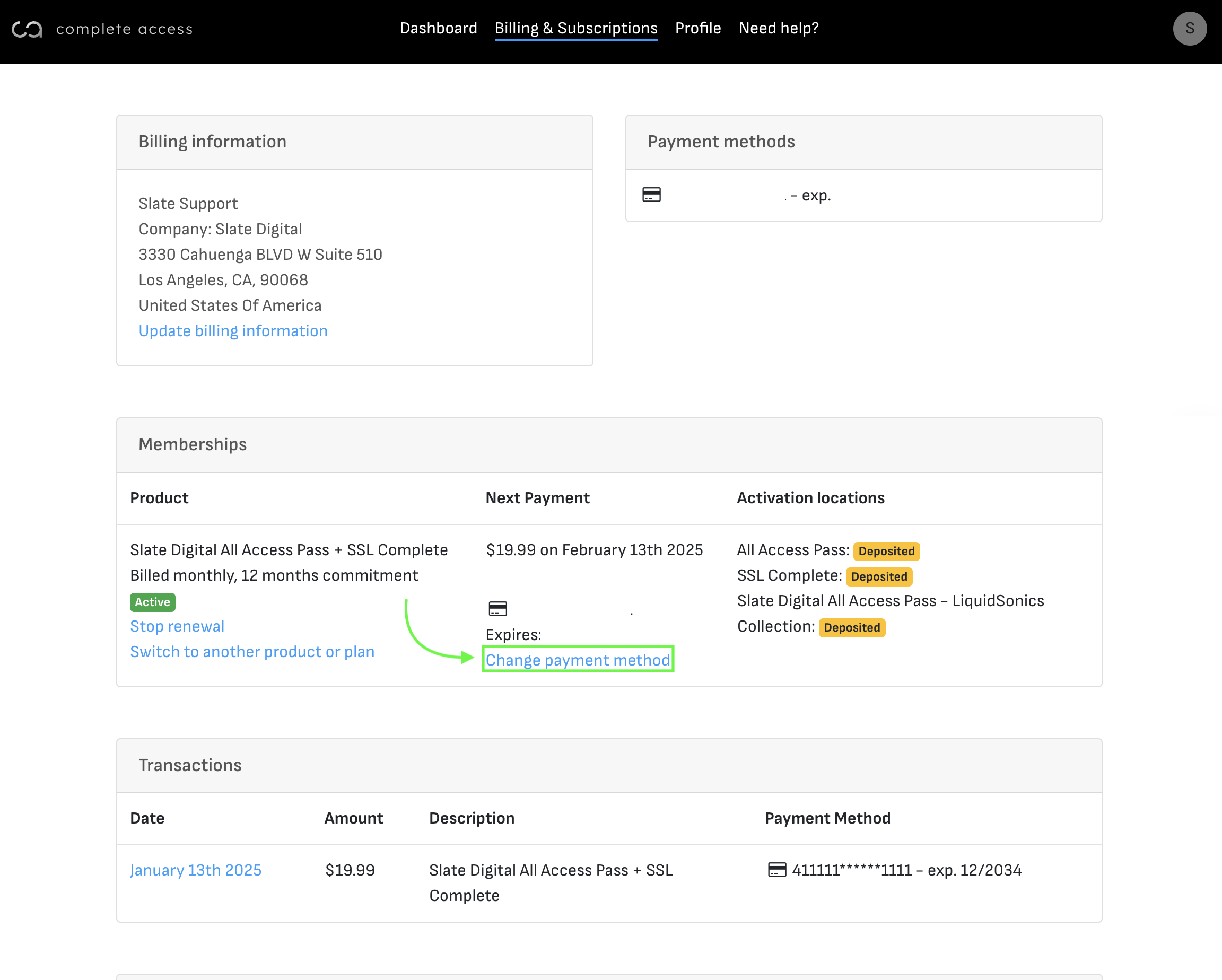Click the Date column header in Transactions
Viewport: 1222px width, 980px height.
(147, 818)
